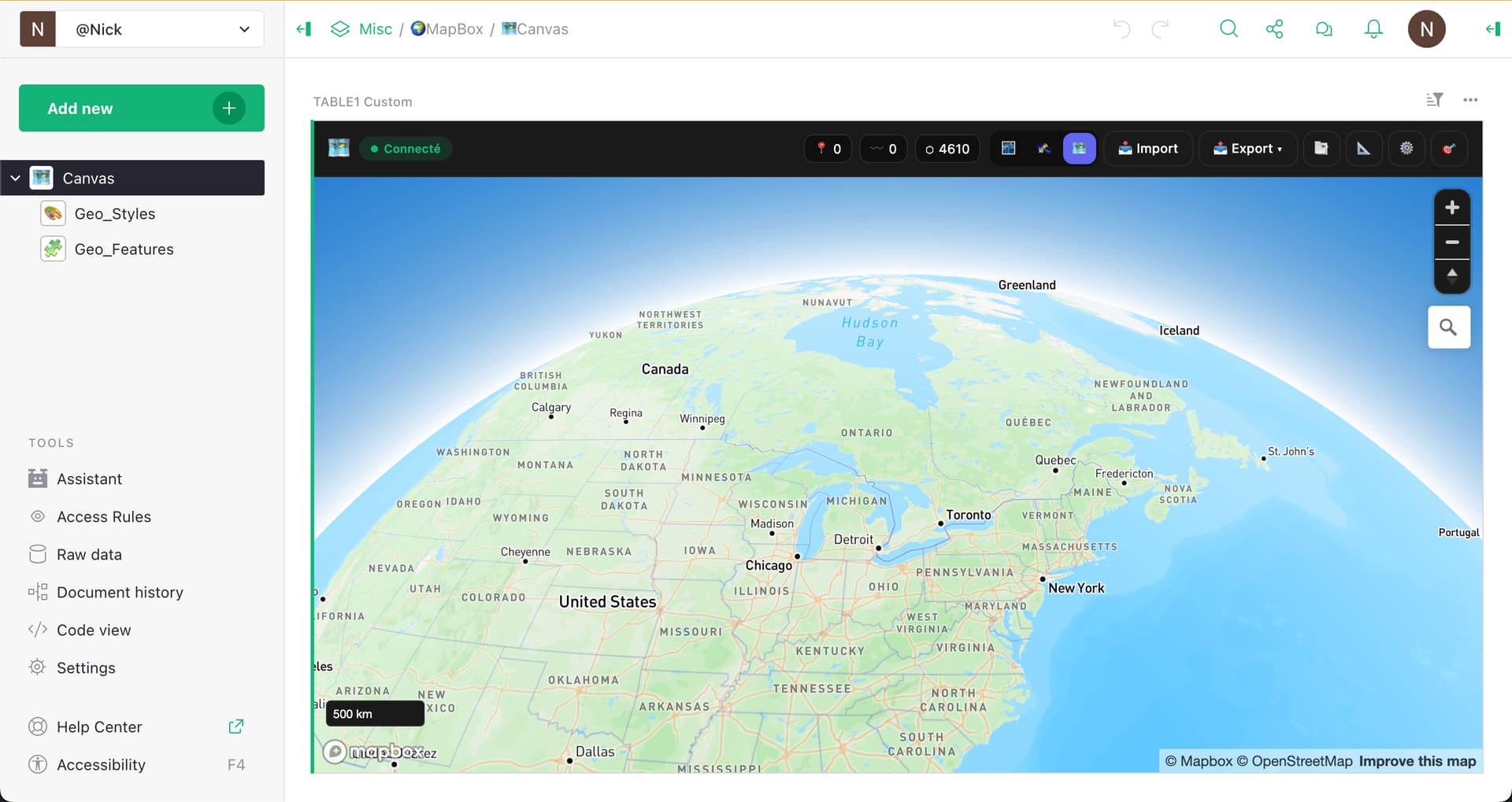
Task: Open the map settings gear
Action: coord(1406,149)
